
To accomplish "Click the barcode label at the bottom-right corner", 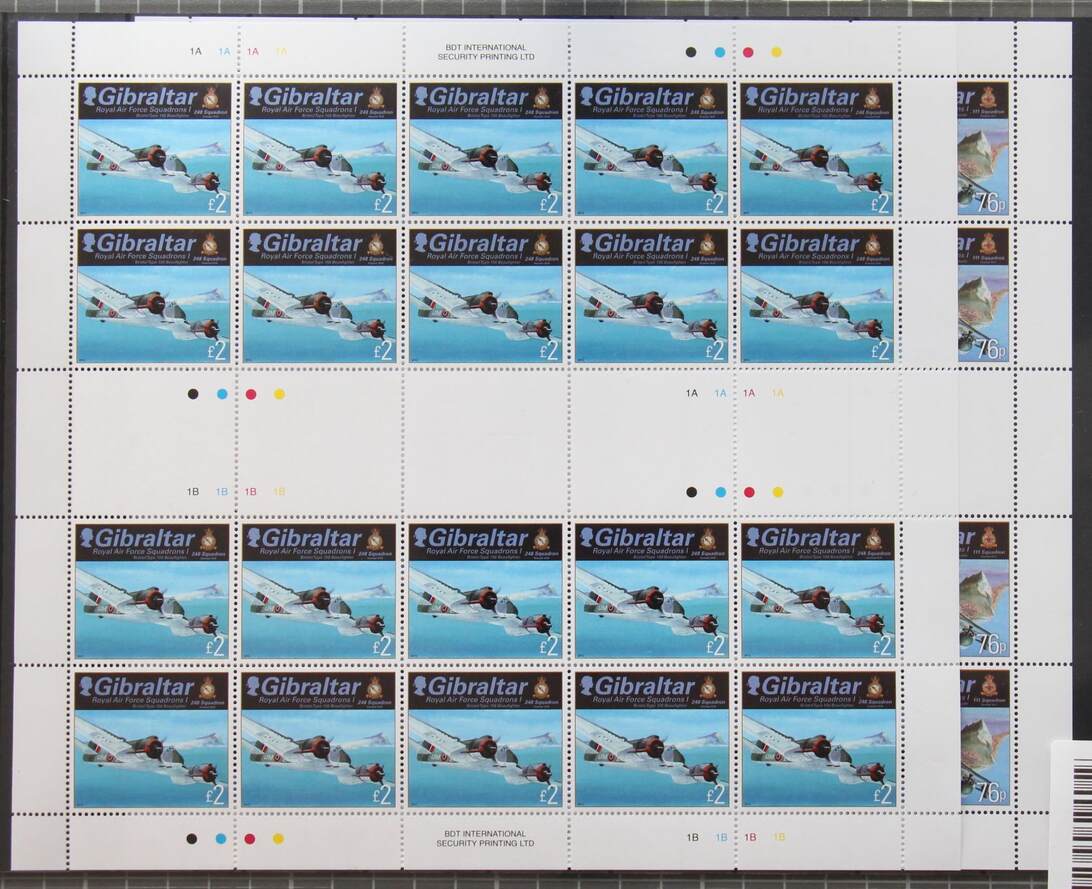I will [1071, 815].
